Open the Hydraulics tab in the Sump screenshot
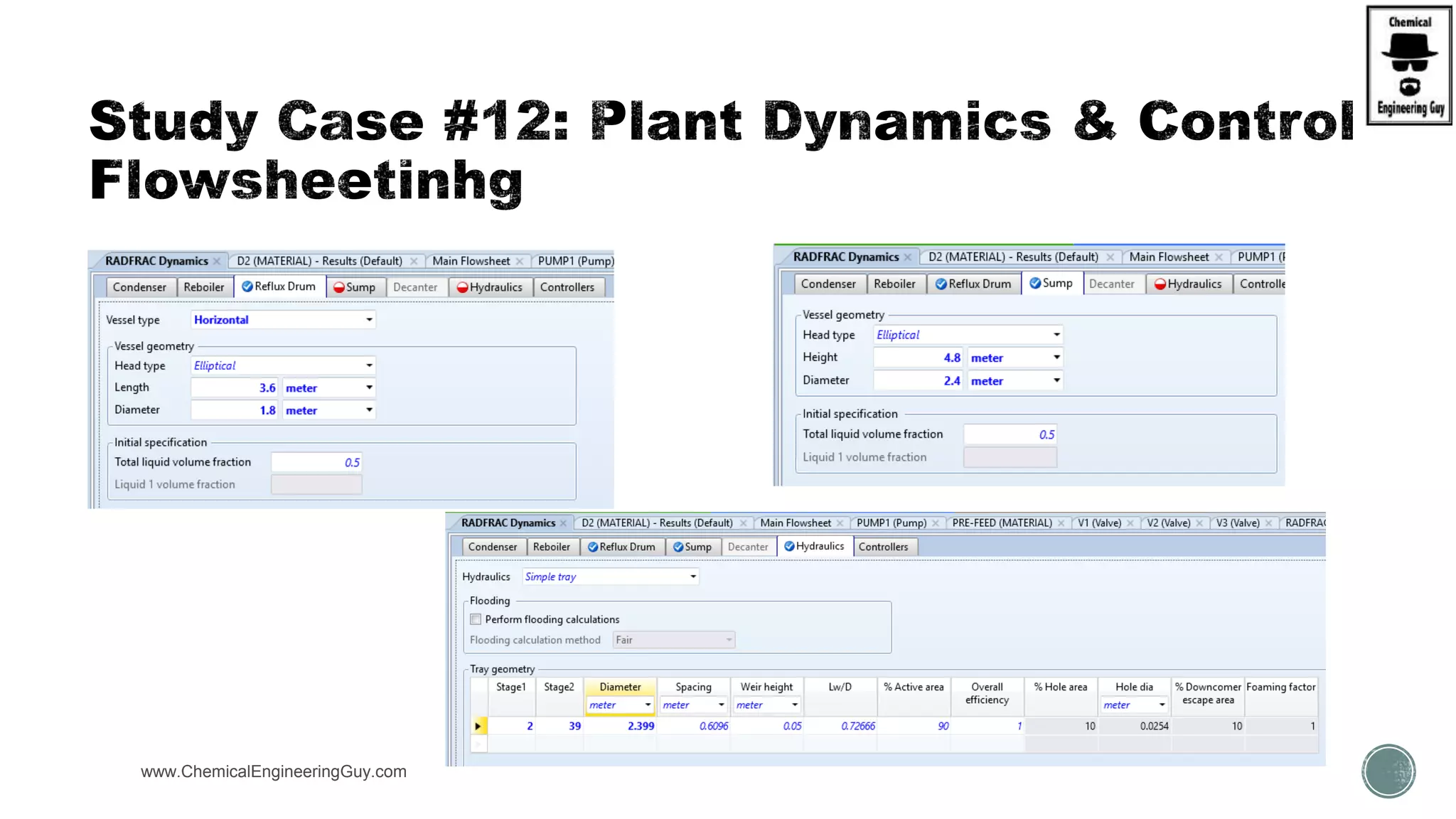The height and width of the screenshot is (819, 1456). coord(1188,284)
